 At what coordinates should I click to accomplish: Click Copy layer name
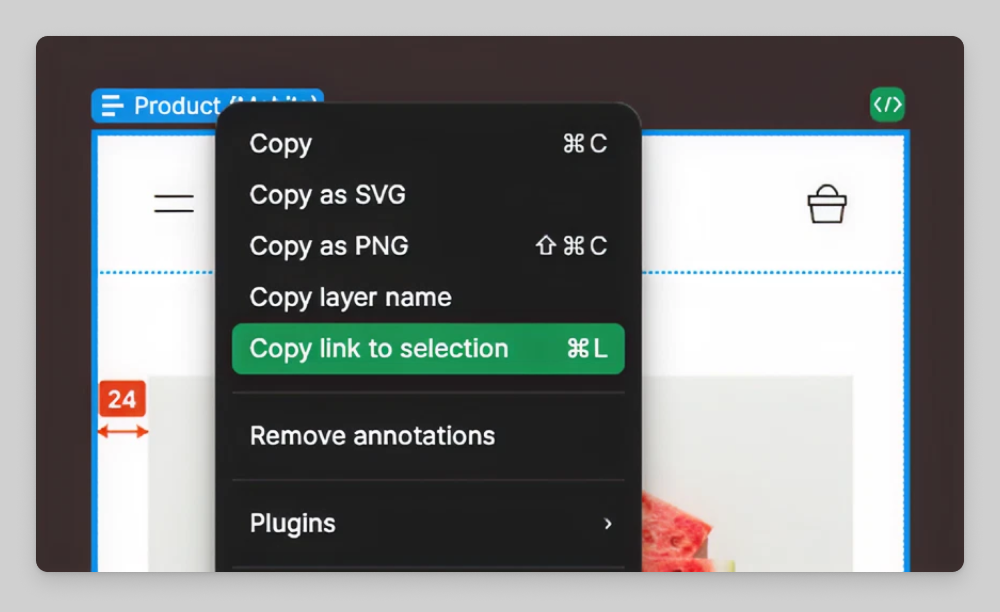click(x=350, y=296)
